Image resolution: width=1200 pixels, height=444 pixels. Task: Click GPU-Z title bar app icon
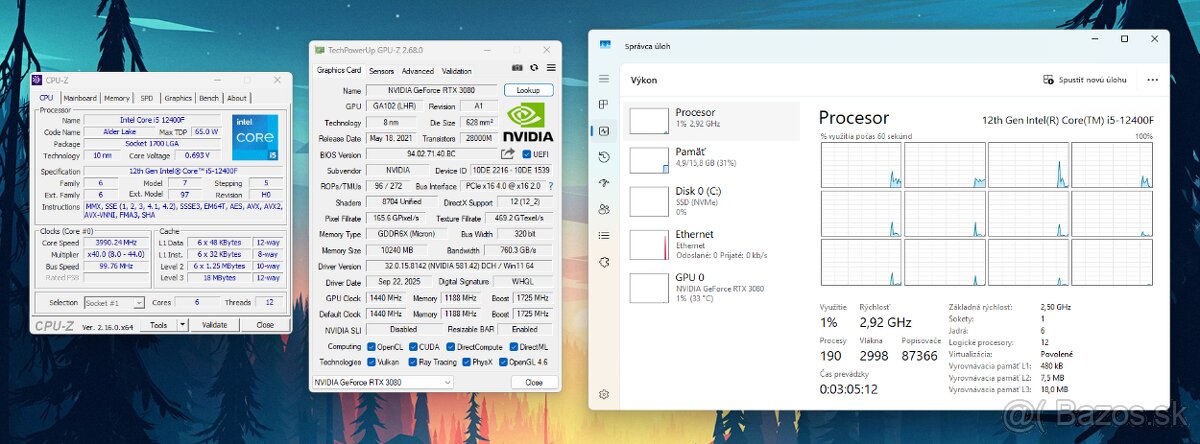(320, 49)
